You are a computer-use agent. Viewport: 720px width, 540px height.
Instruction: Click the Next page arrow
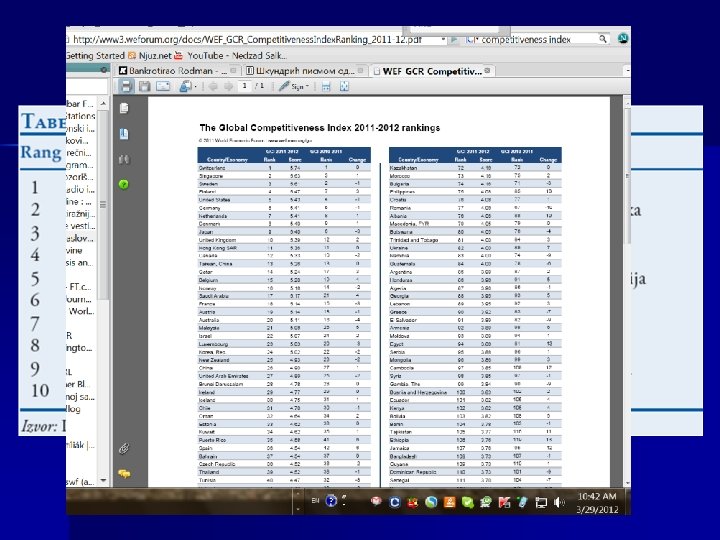[228, 86]
